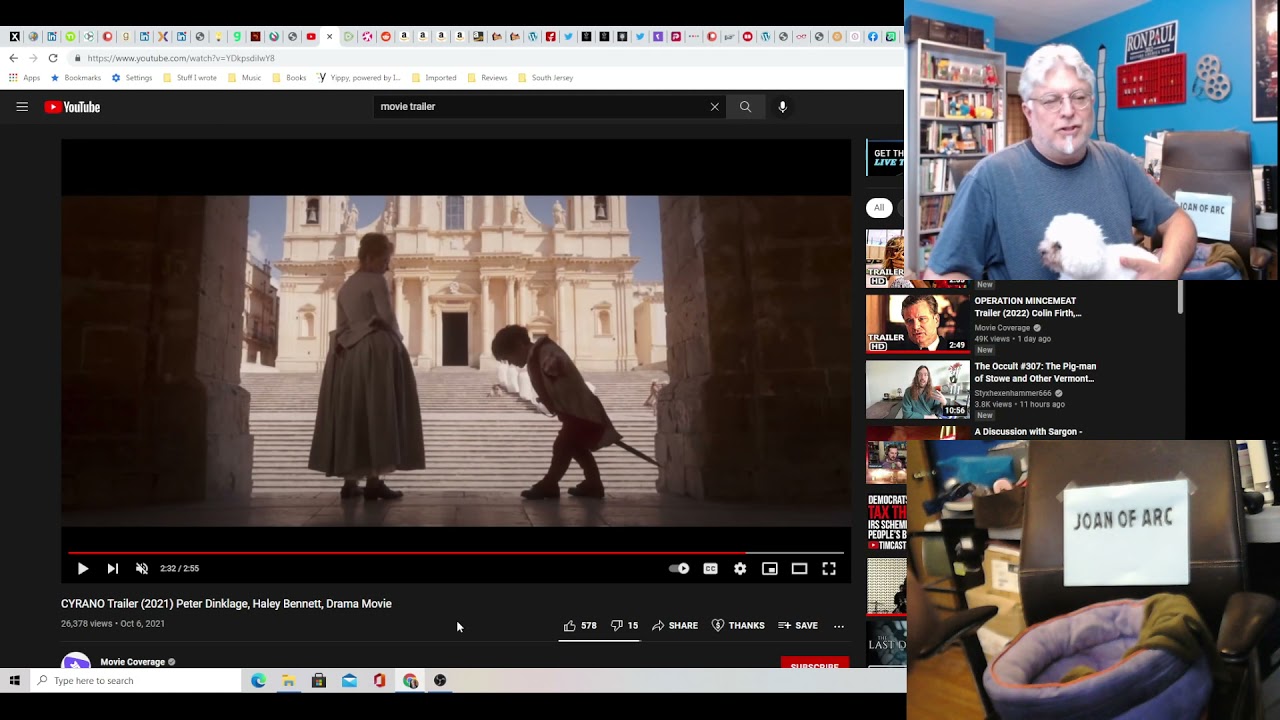This screenshot has width=1280, height=720.
Task: Expand the Imported bookmark folder
Action: pyautogui.click(x=433, y=78)
